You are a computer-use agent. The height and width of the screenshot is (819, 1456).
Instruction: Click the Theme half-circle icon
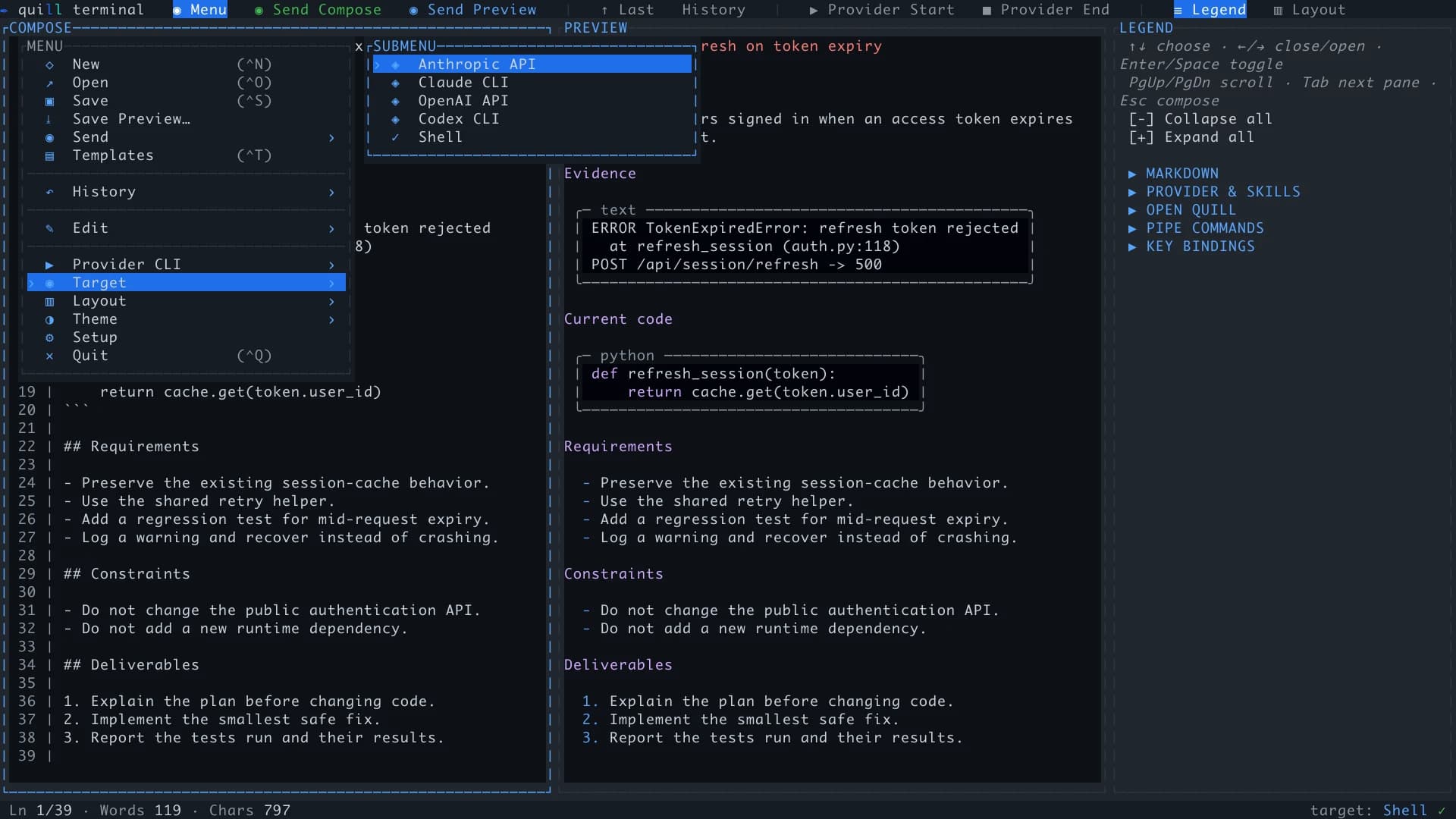(x=49, y=319)
